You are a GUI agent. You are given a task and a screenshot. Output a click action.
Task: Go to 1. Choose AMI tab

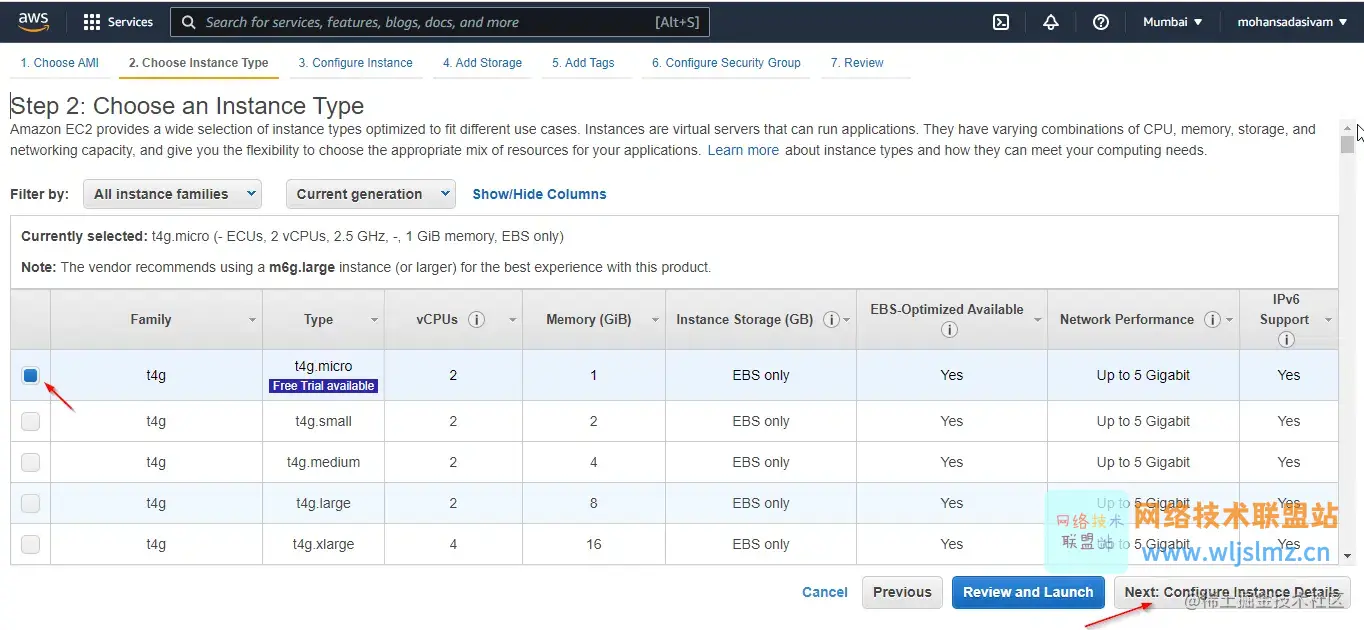coord(60,63)
